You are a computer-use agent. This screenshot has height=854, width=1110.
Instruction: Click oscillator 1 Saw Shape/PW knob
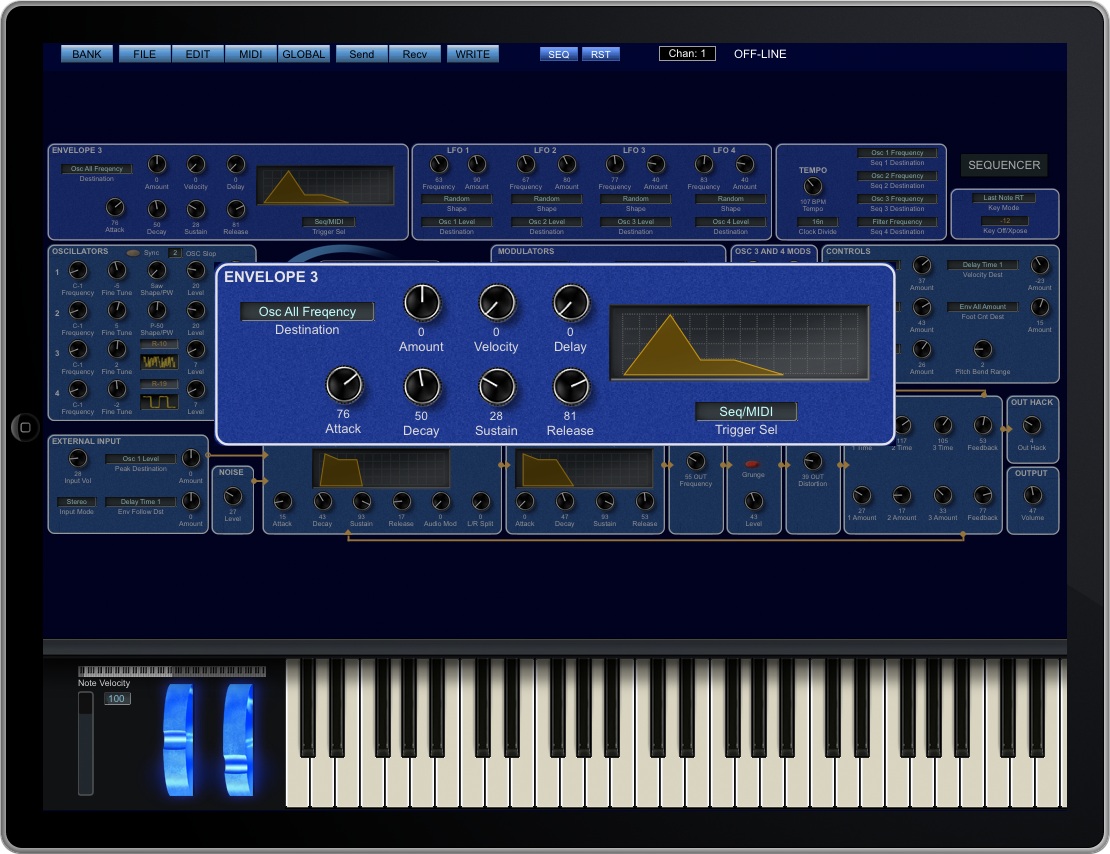click(156, 270)
